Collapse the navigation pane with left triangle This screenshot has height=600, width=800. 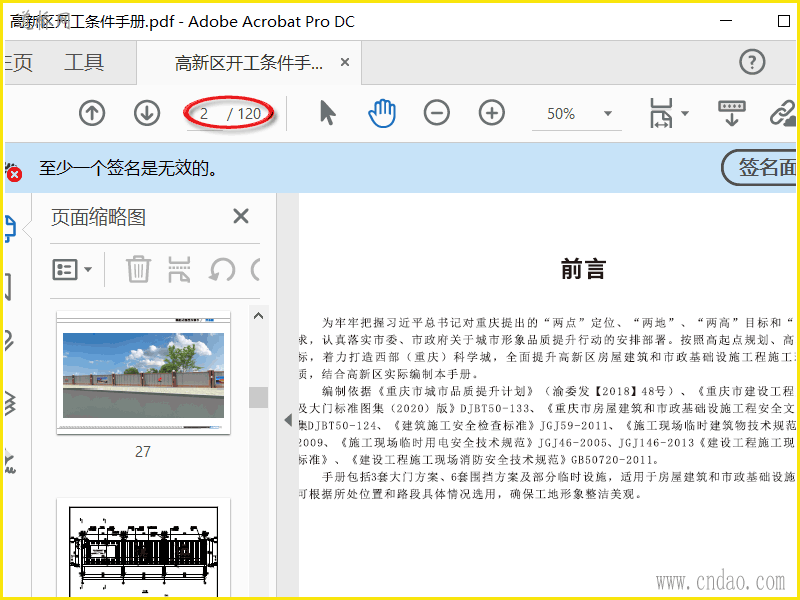click(x=288, y=420)
